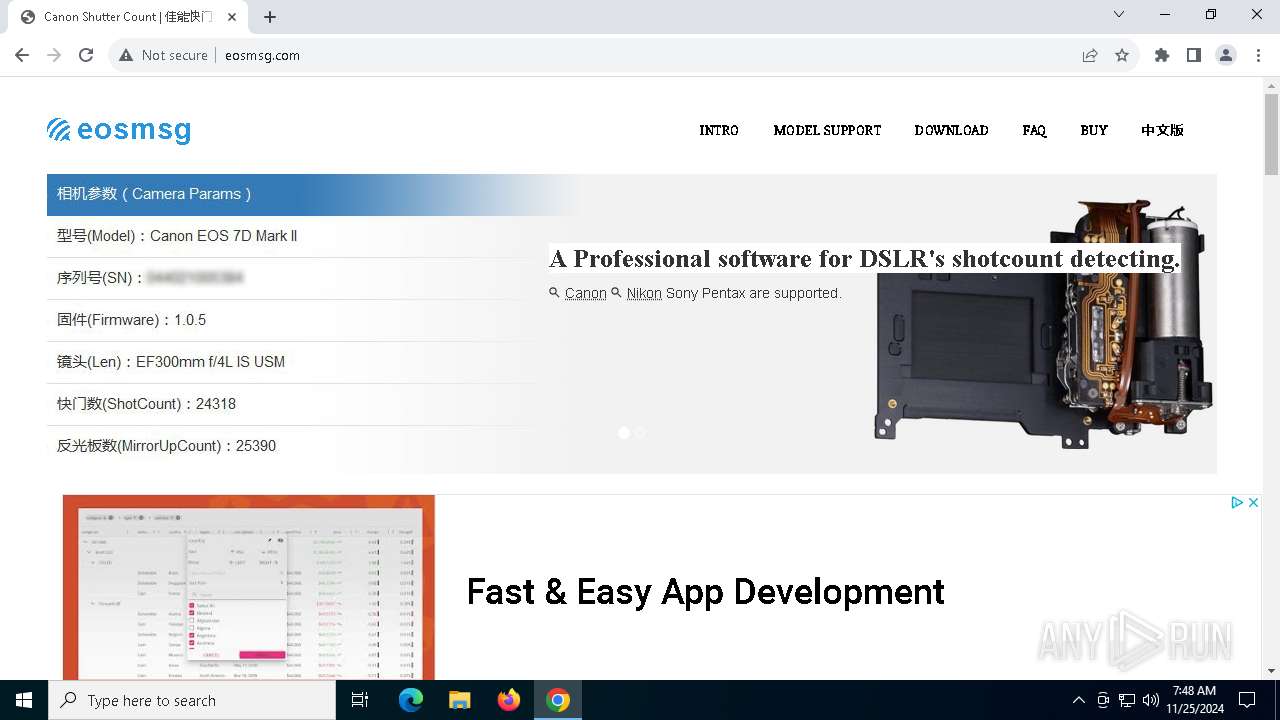Click the Fast & Easy App Development ad
Screen dimensions: 1280x720
point(705,592)
